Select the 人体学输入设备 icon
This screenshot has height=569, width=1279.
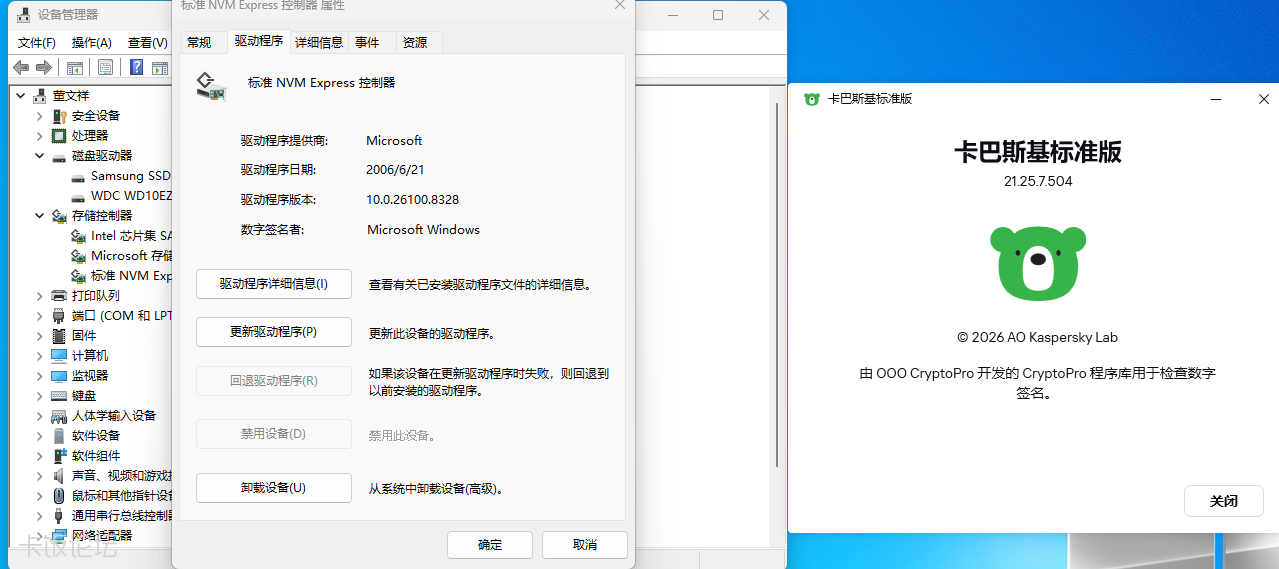point(59,415)
